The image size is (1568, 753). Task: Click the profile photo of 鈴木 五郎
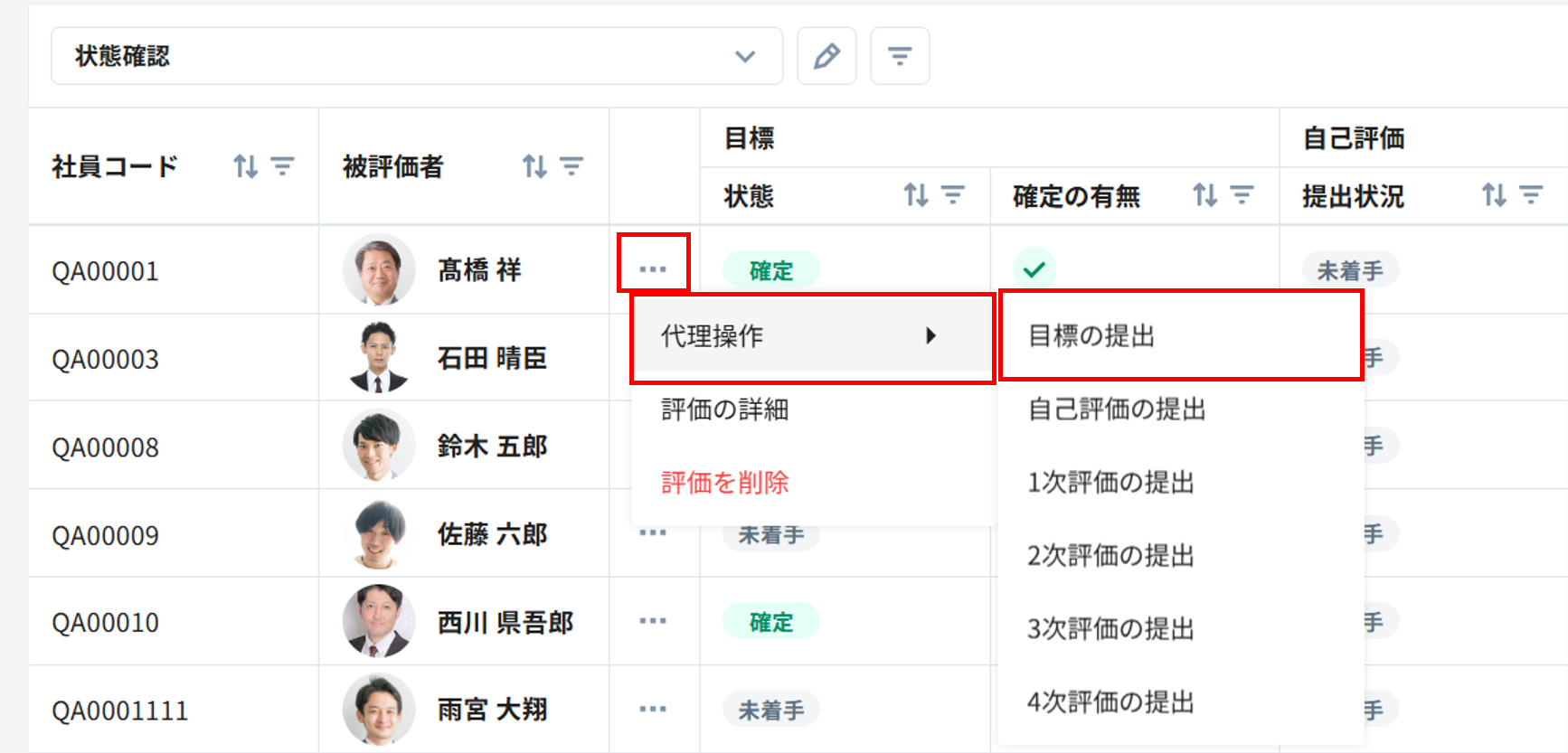point(378,446)
